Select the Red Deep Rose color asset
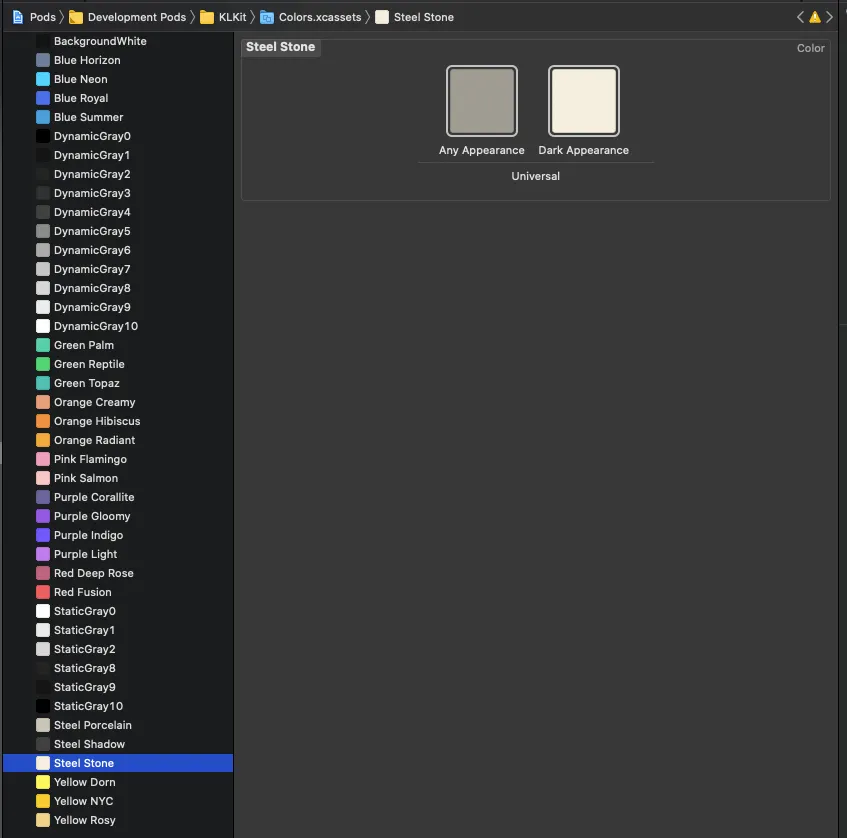This screenshot has height=838, width=847. (118, 573)
